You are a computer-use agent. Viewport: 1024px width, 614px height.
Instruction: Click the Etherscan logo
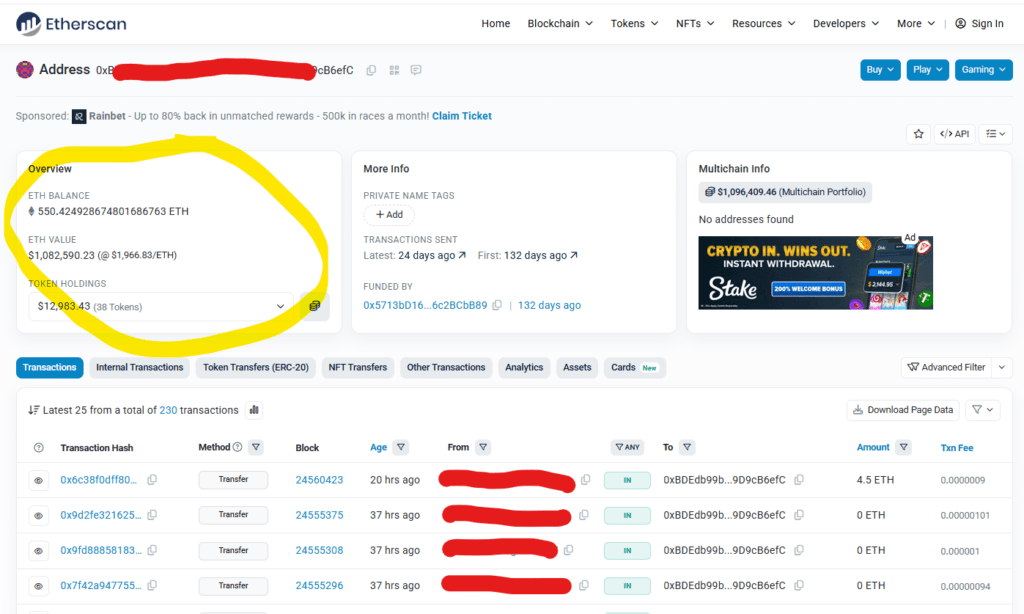[x=70, y=23]
